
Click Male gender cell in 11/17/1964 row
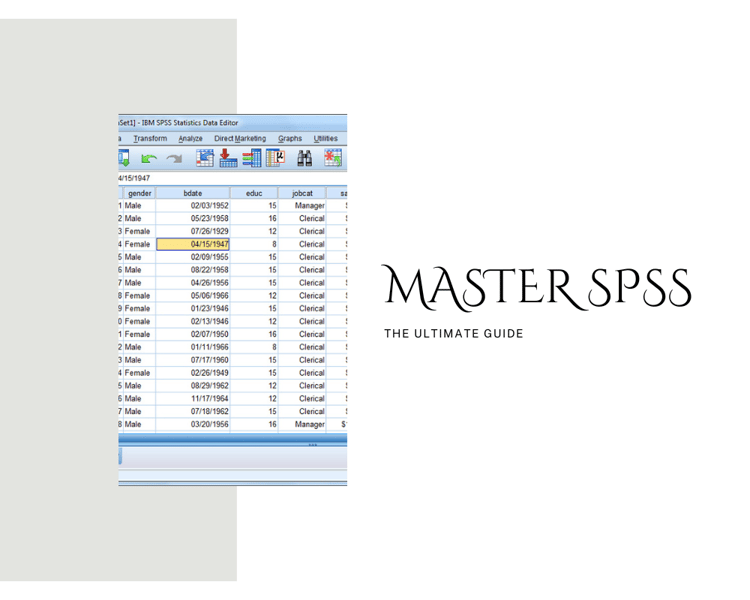pyautogui.click(x=140, y=399)
